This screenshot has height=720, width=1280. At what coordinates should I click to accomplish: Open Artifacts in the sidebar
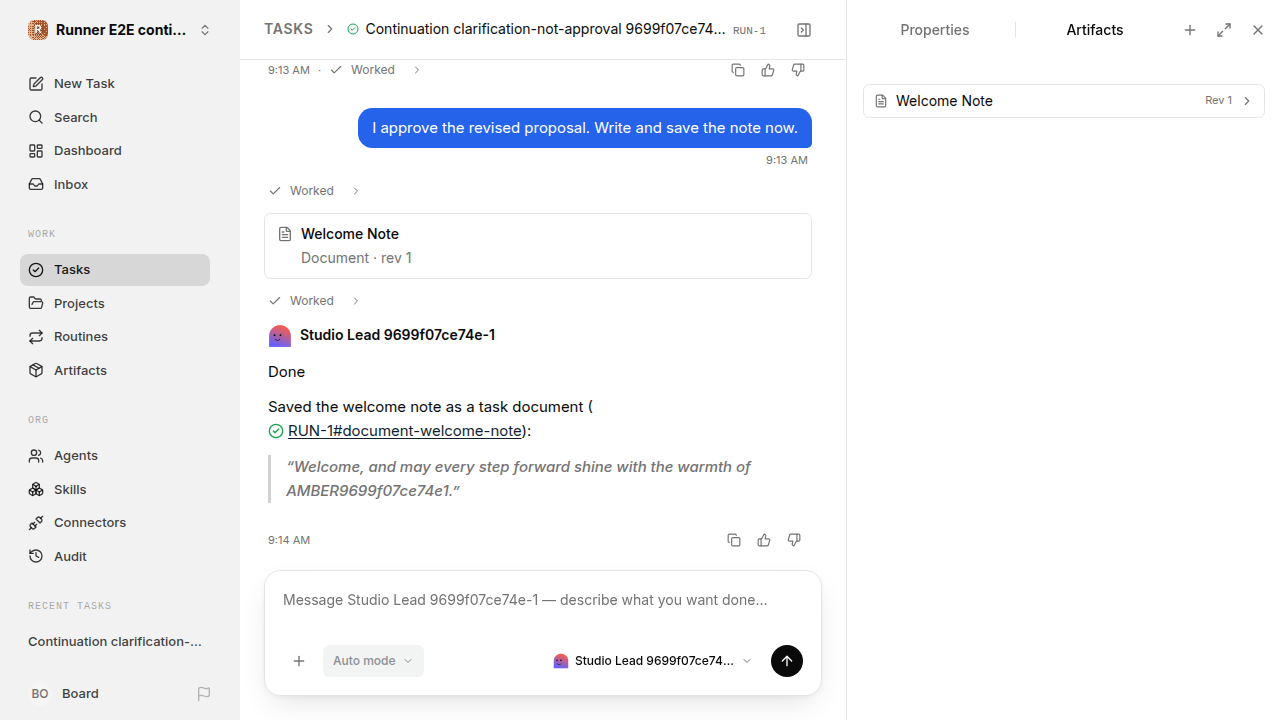point(115,370)
